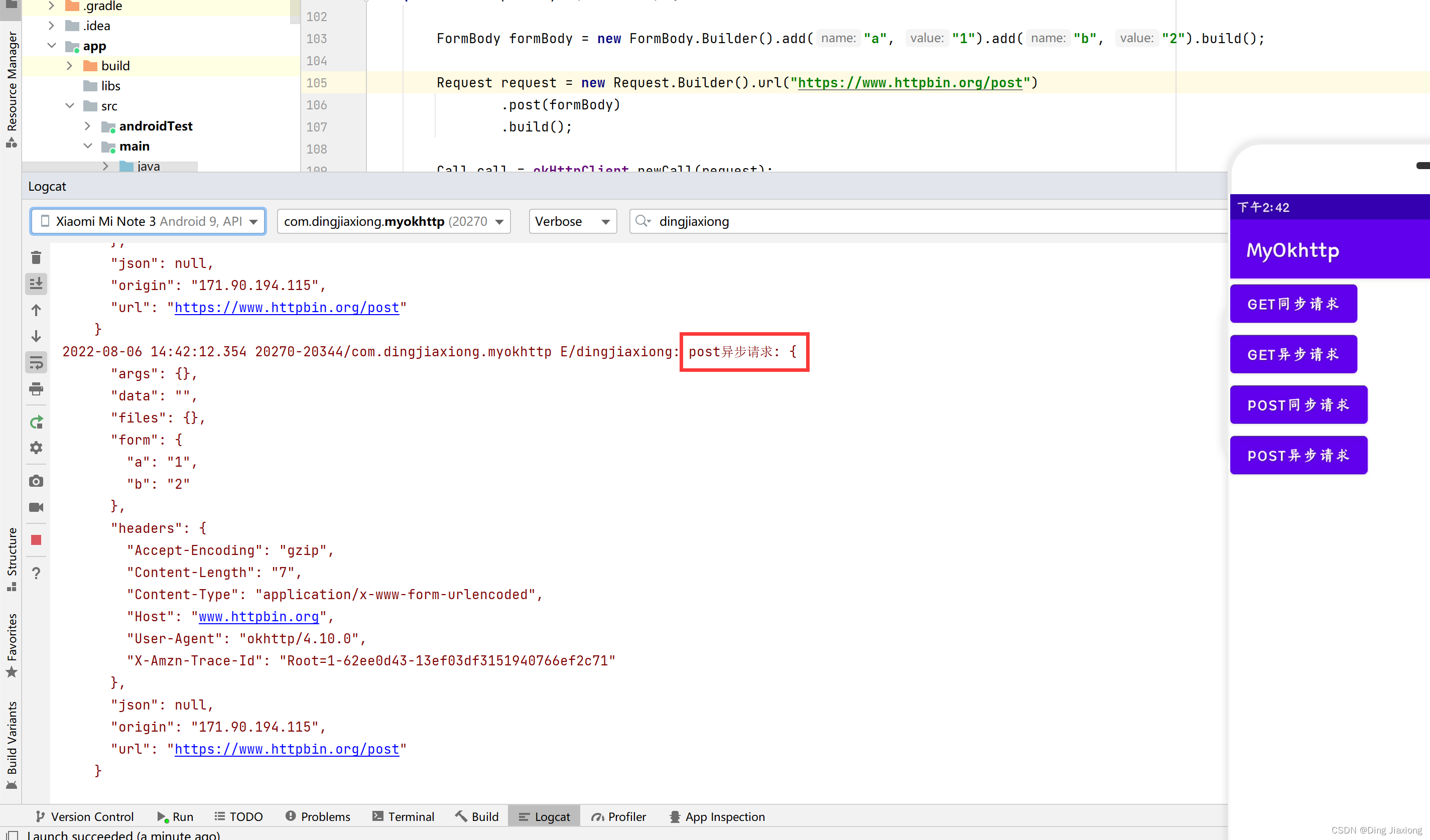Tap the POST同步请求 button

[x=1298, y=405]
